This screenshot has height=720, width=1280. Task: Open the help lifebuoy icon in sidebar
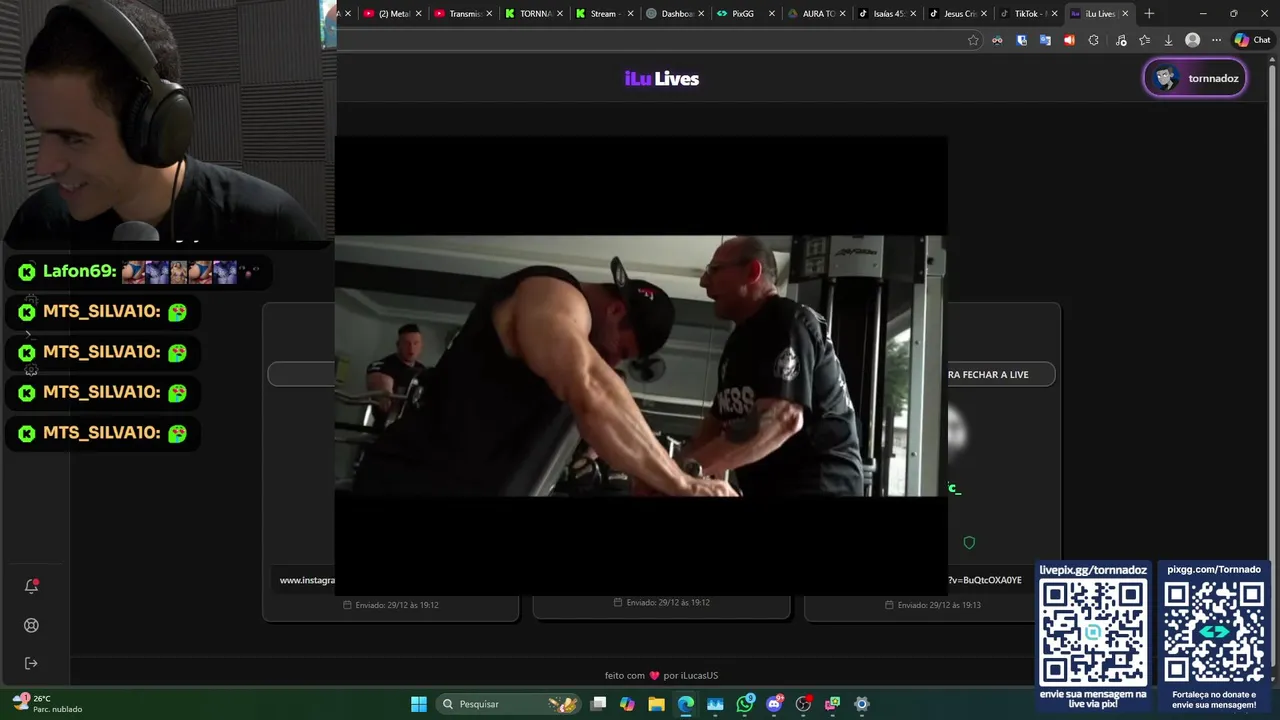(x=31, y=625)
